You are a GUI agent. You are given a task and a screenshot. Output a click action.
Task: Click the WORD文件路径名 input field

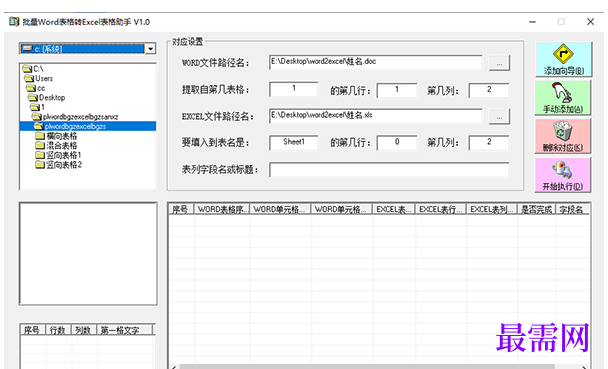tap(376, 62)
